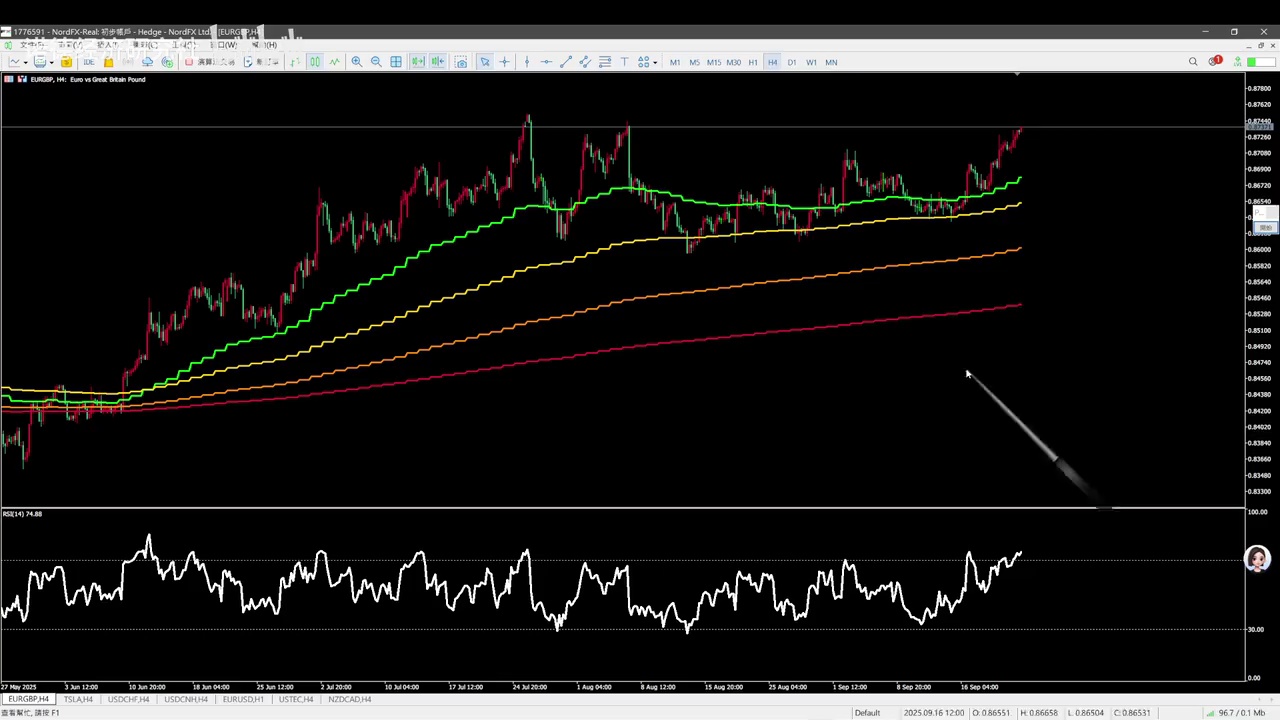Draw a horizontal line on chart

click(546, 62)
